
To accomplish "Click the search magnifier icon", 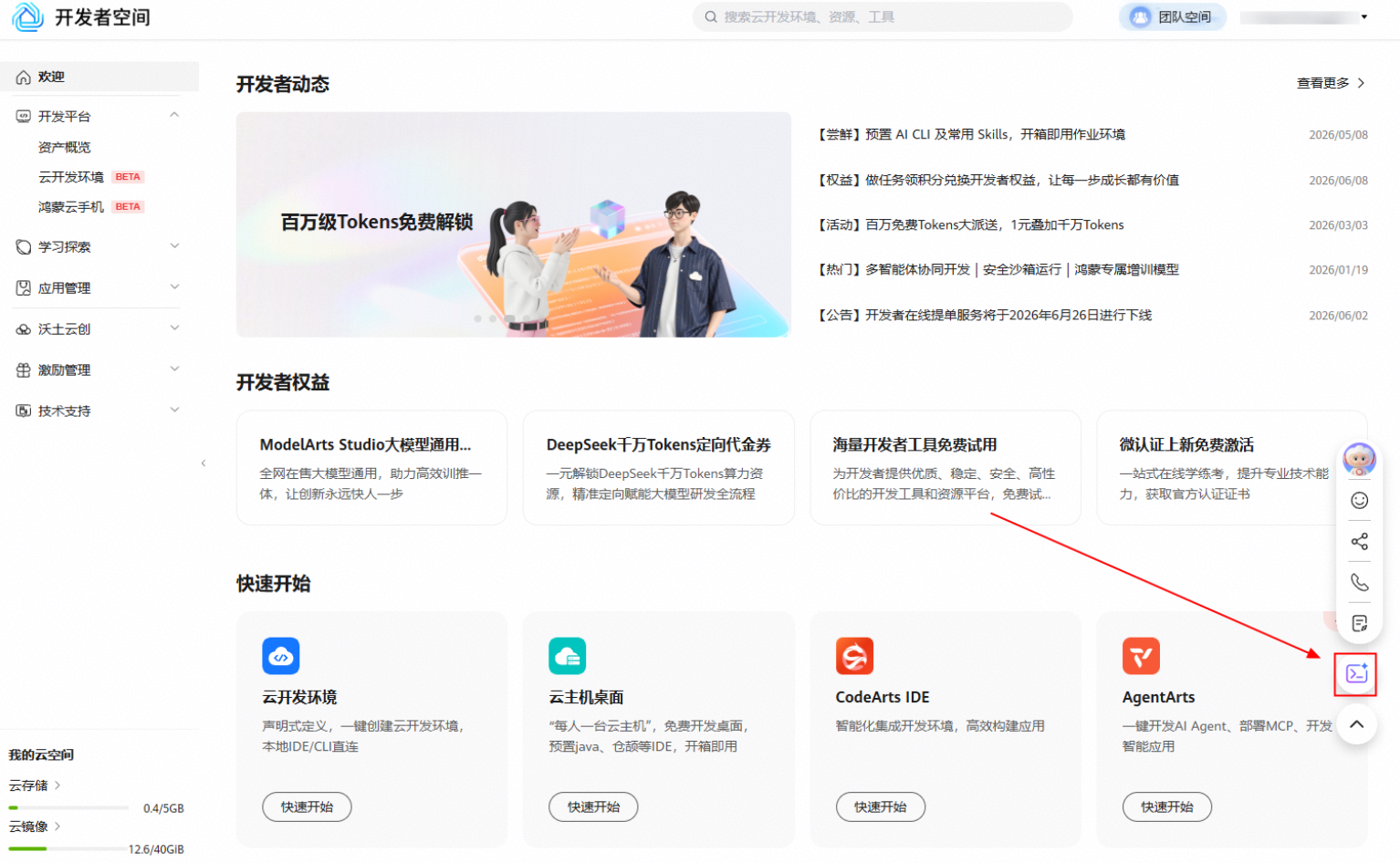I will tap(710, 16).
